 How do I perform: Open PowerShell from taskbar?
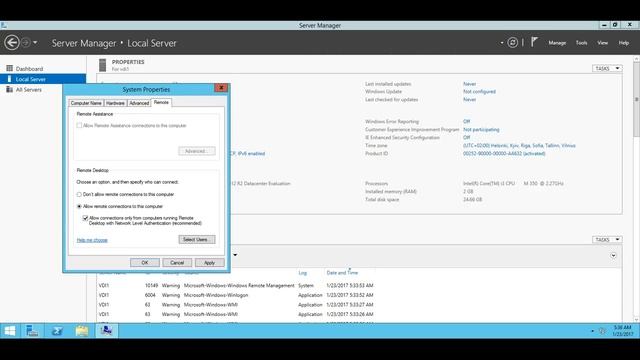[x=57, y=331]
